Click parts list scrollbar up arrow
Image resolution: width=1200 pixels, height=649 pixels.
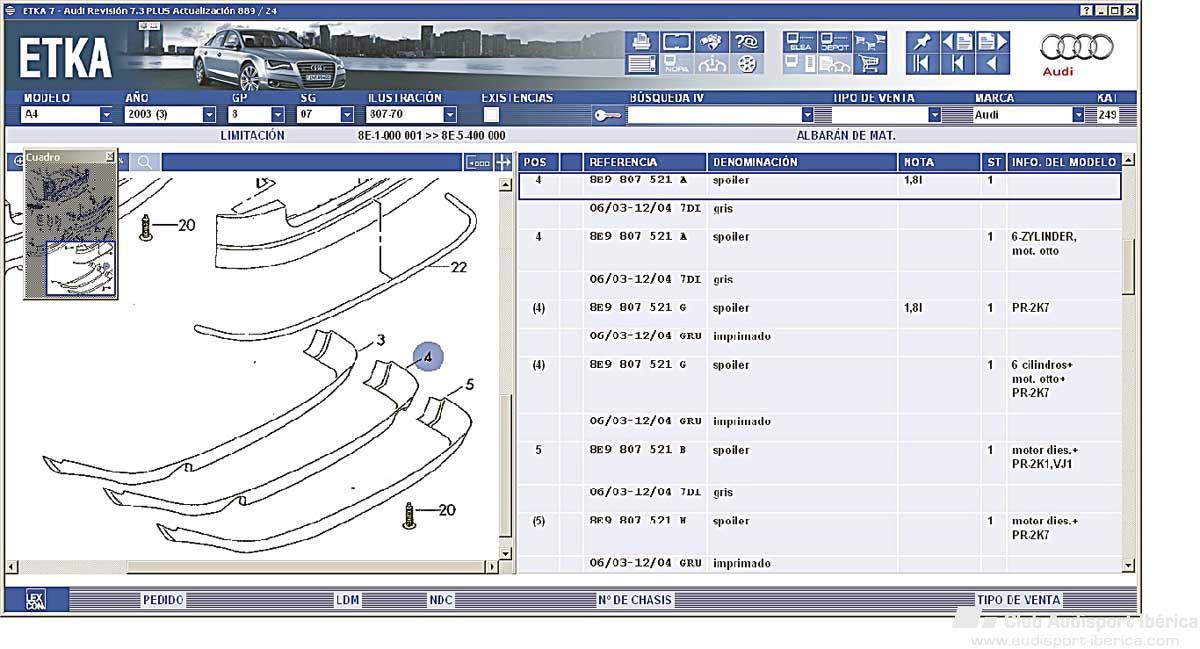point(1129,160)
